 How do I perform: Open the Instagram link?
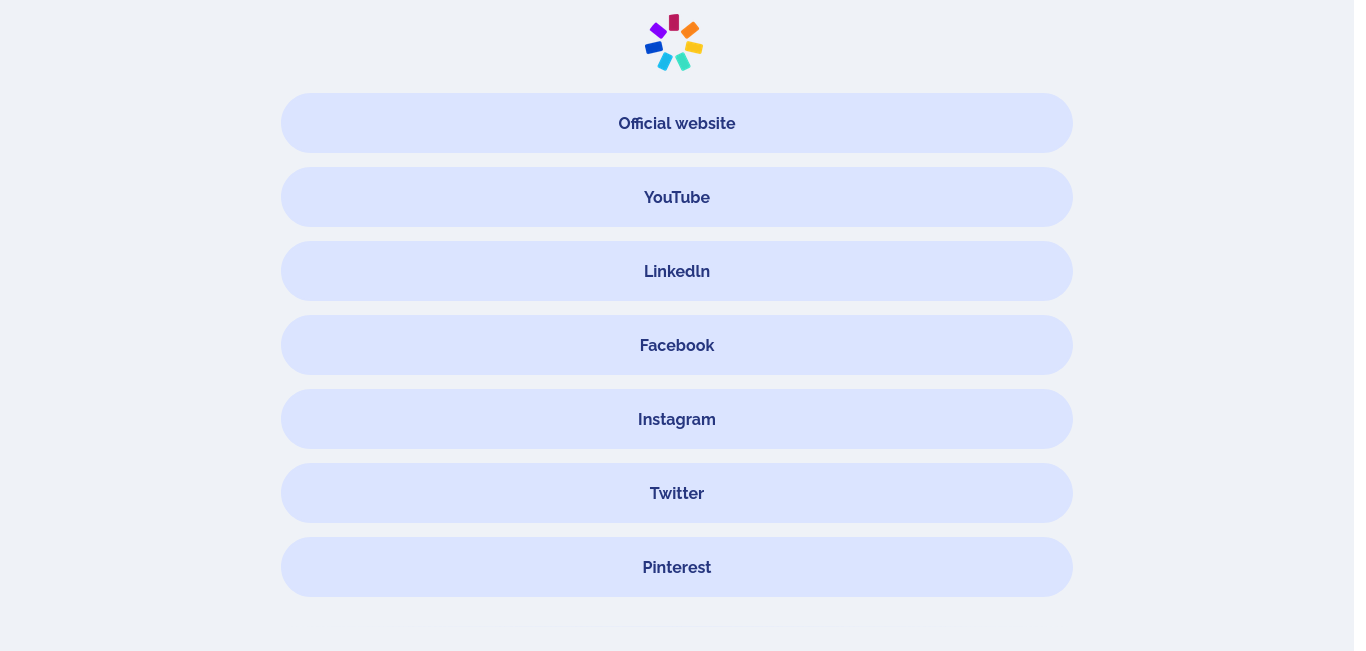pos(677,419)
